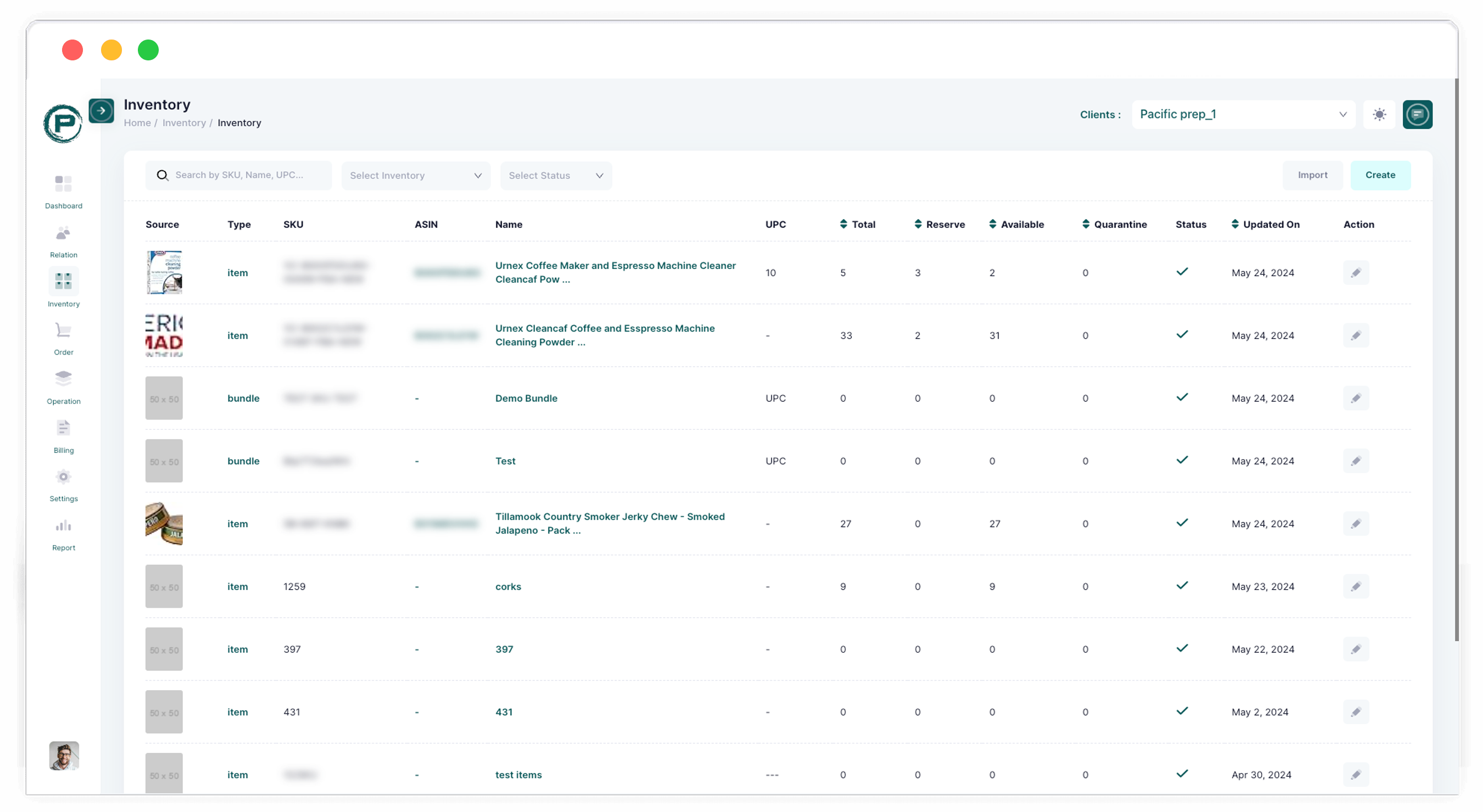1483x812 pixels.
Task: Click Tillamook jerky product thumbnail
Action: (164, 523)
